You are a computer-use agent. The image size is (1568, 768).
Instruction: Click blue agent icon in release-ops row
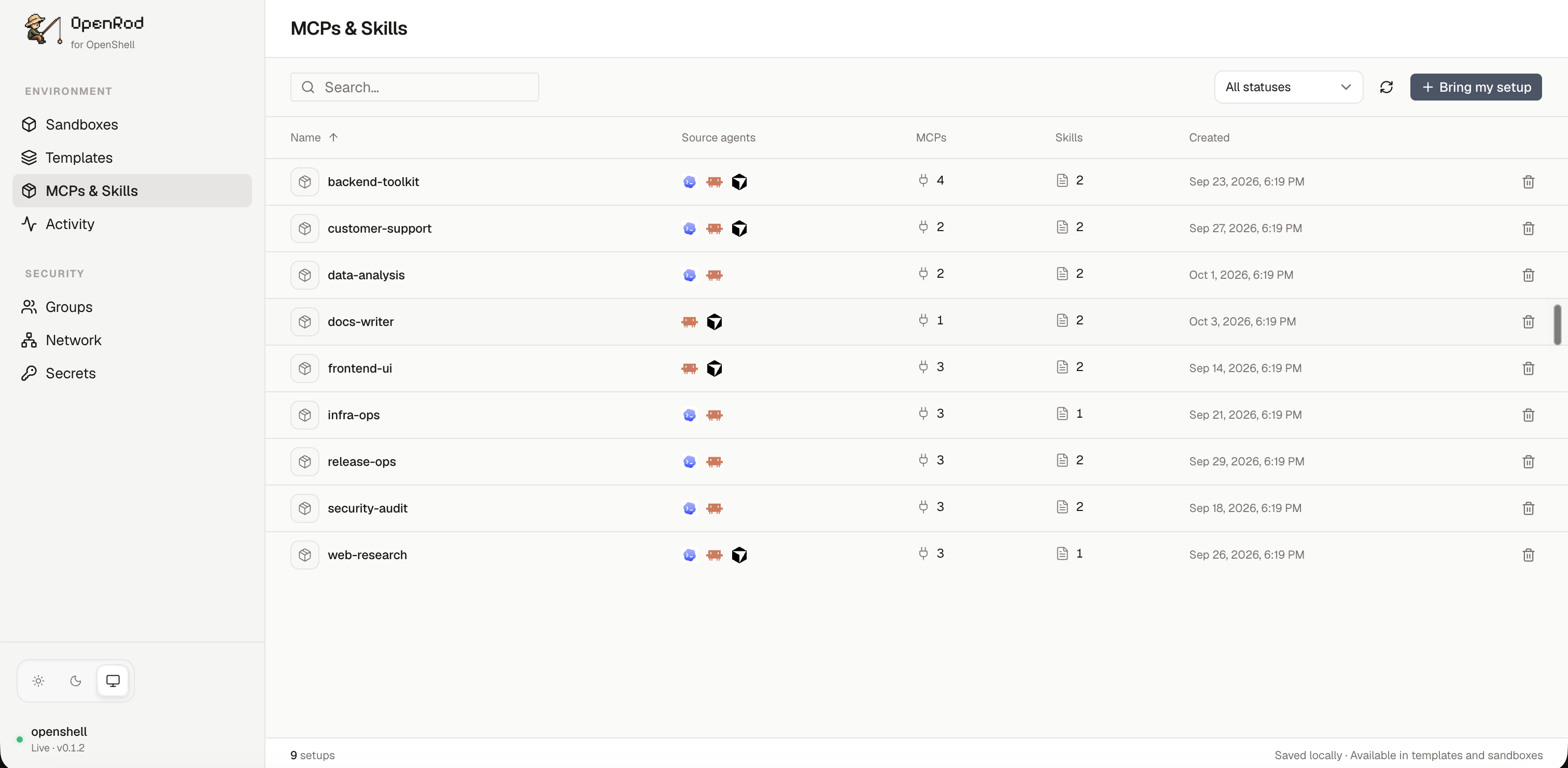click(x=689, y=462)
